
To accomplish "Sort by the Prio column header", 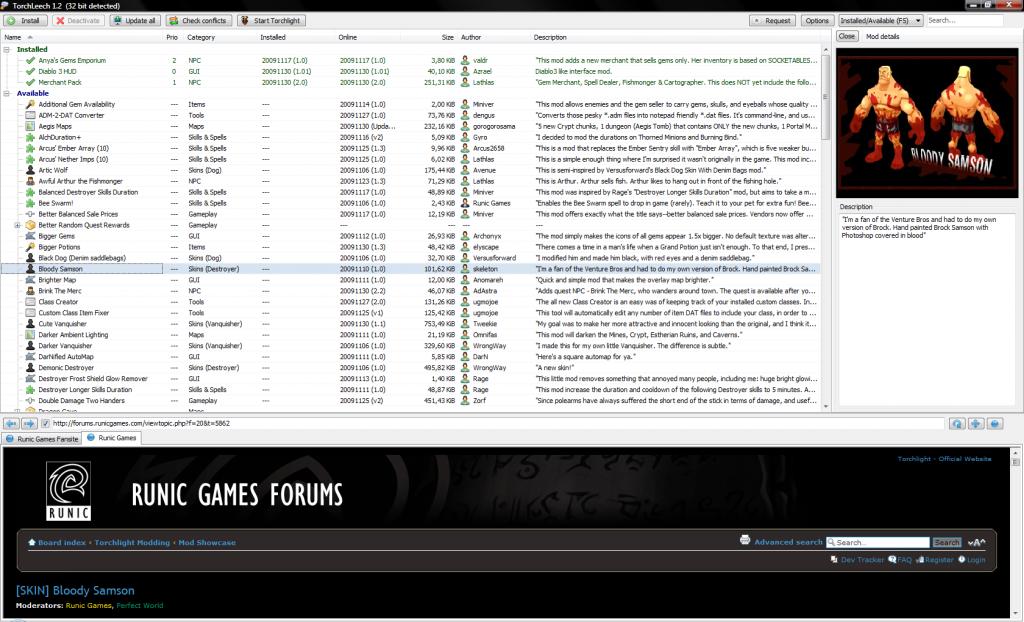I will click(x=172, y=37).
